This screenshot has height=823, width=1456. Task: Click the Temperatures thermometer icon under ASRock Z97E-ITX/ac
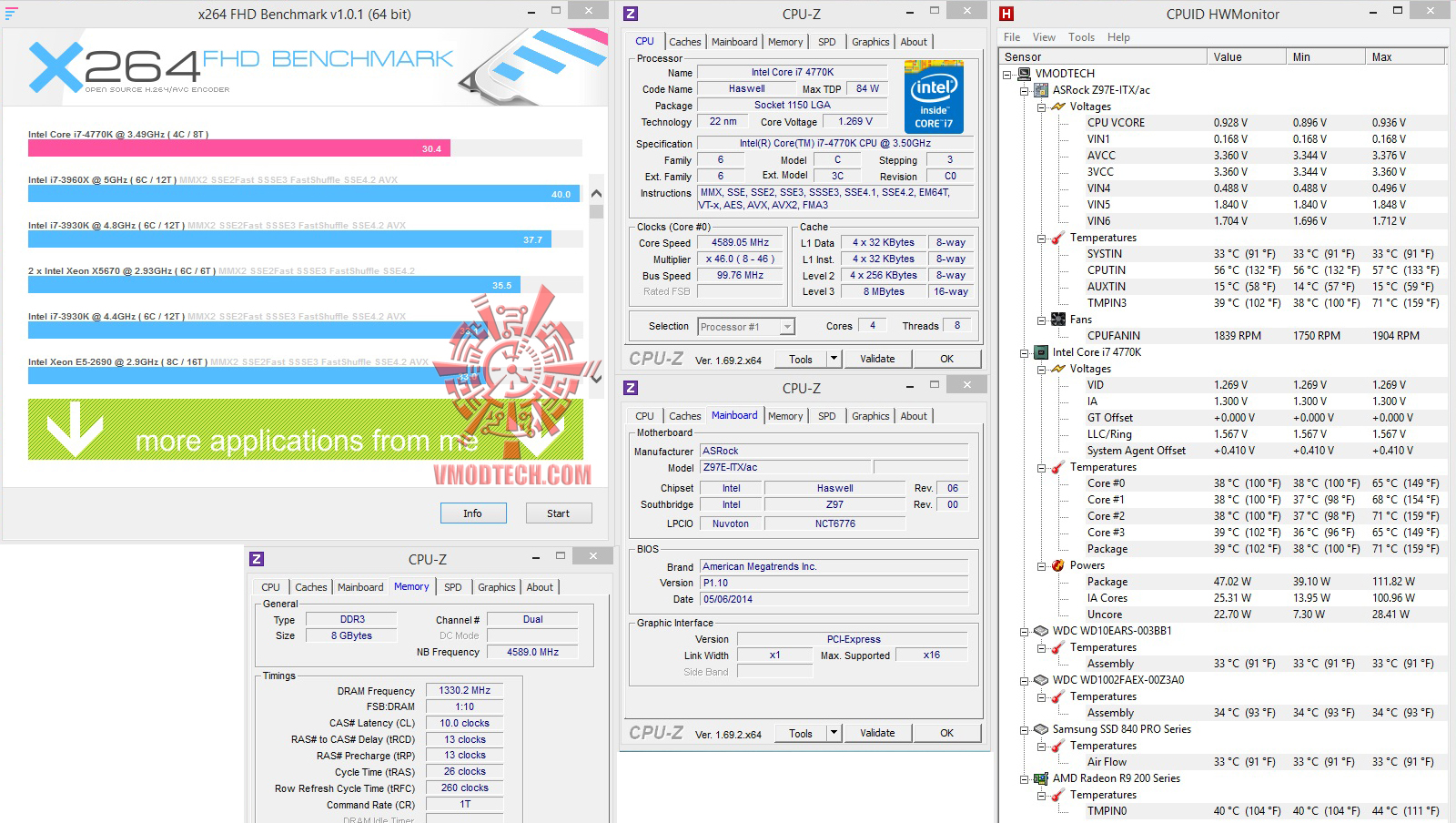coord(1058,238)
